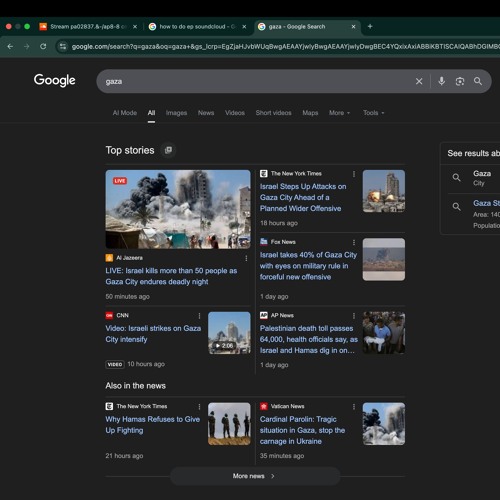Click the browser address bar URL

point(285,46)
